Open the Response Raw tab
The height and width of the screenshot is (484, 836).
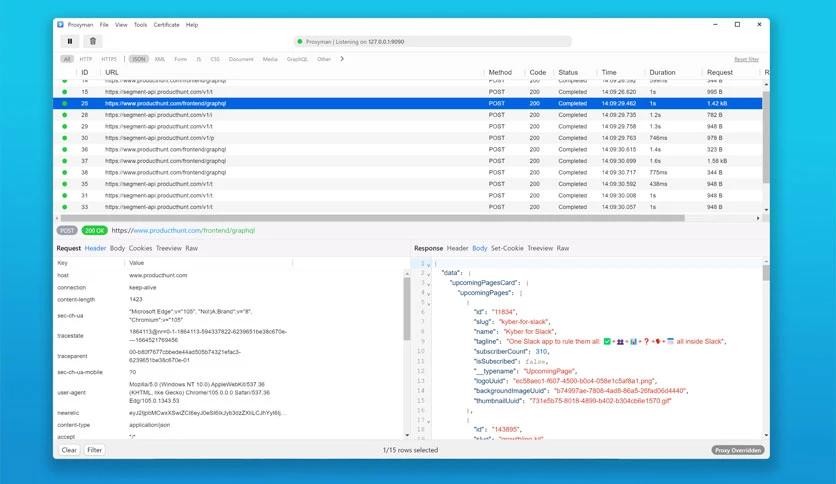point(562,248)
